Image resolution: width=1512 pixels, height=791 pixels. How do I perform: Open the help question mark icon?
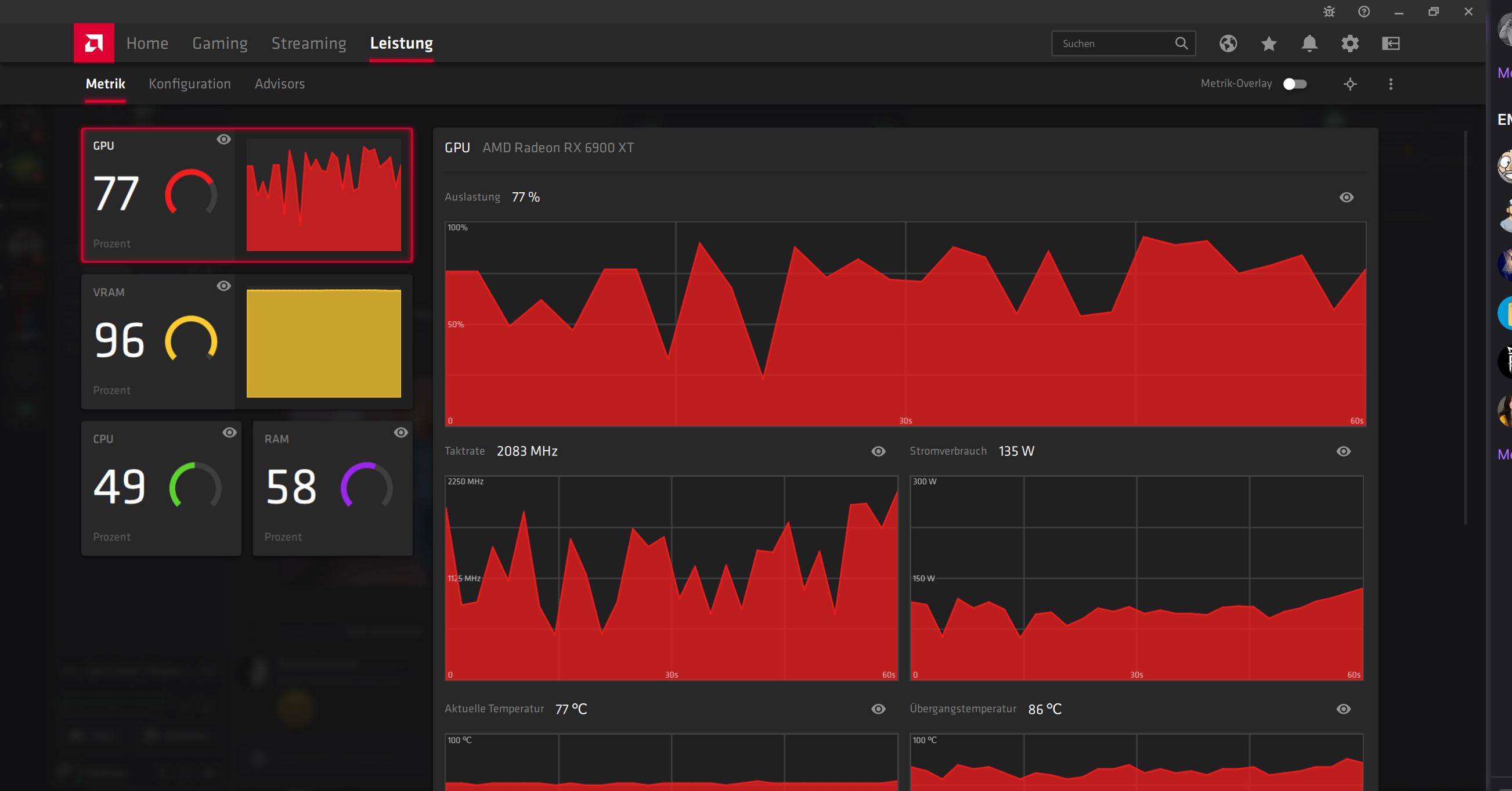(x=1363, y=12)
